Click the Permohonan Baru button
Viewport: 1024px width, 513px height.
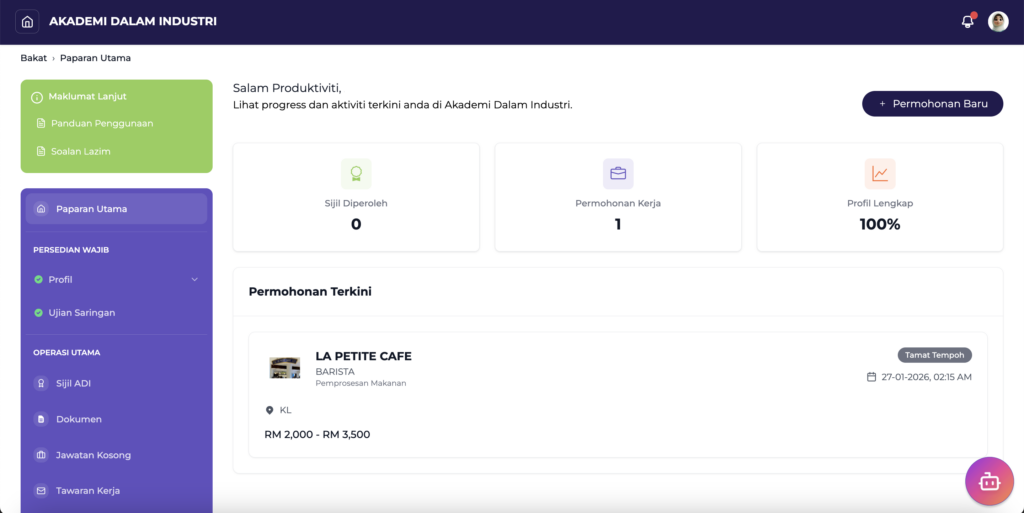[x=932, y=104]
